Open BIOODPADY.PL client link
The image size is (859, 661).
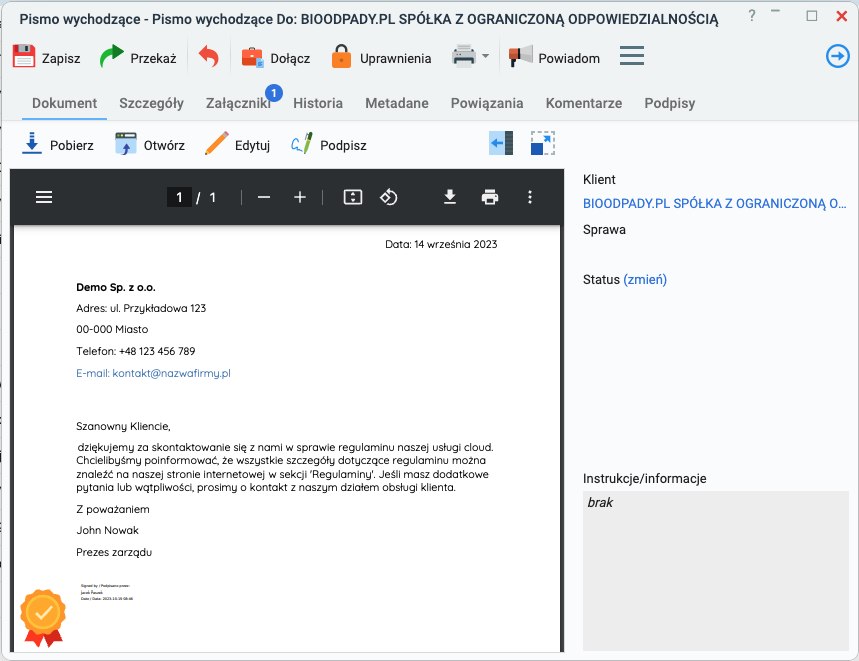click(x=714, y=204)
